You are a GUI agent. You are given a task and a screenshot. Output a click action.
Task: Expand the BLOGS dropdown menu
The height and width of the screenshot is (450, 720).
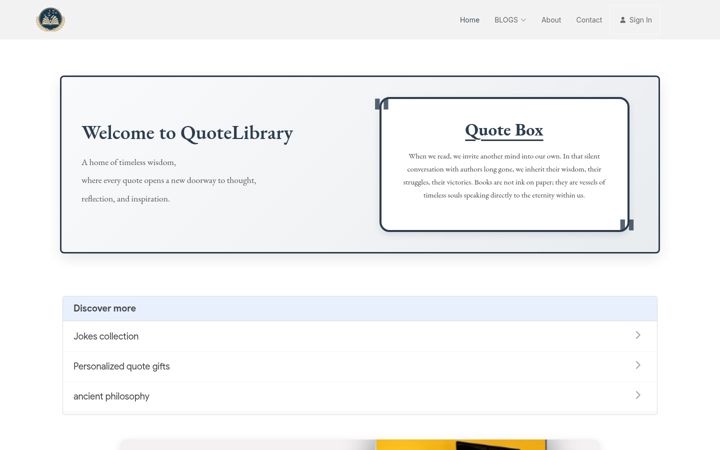510,20
